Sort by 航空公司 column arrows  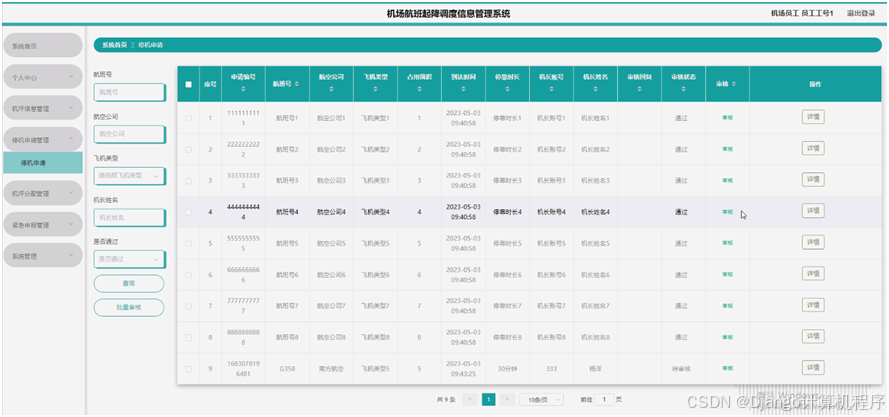(x=331, y=90)
